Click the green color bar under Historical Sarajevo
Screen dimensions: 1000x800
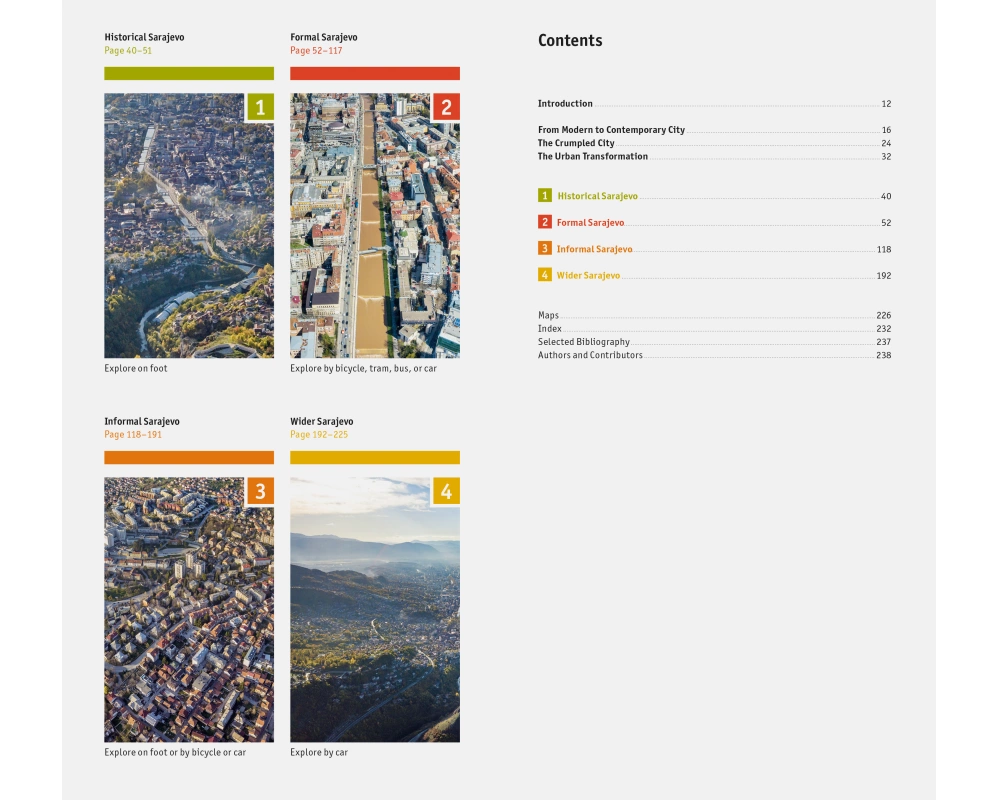tap(189, 73)
